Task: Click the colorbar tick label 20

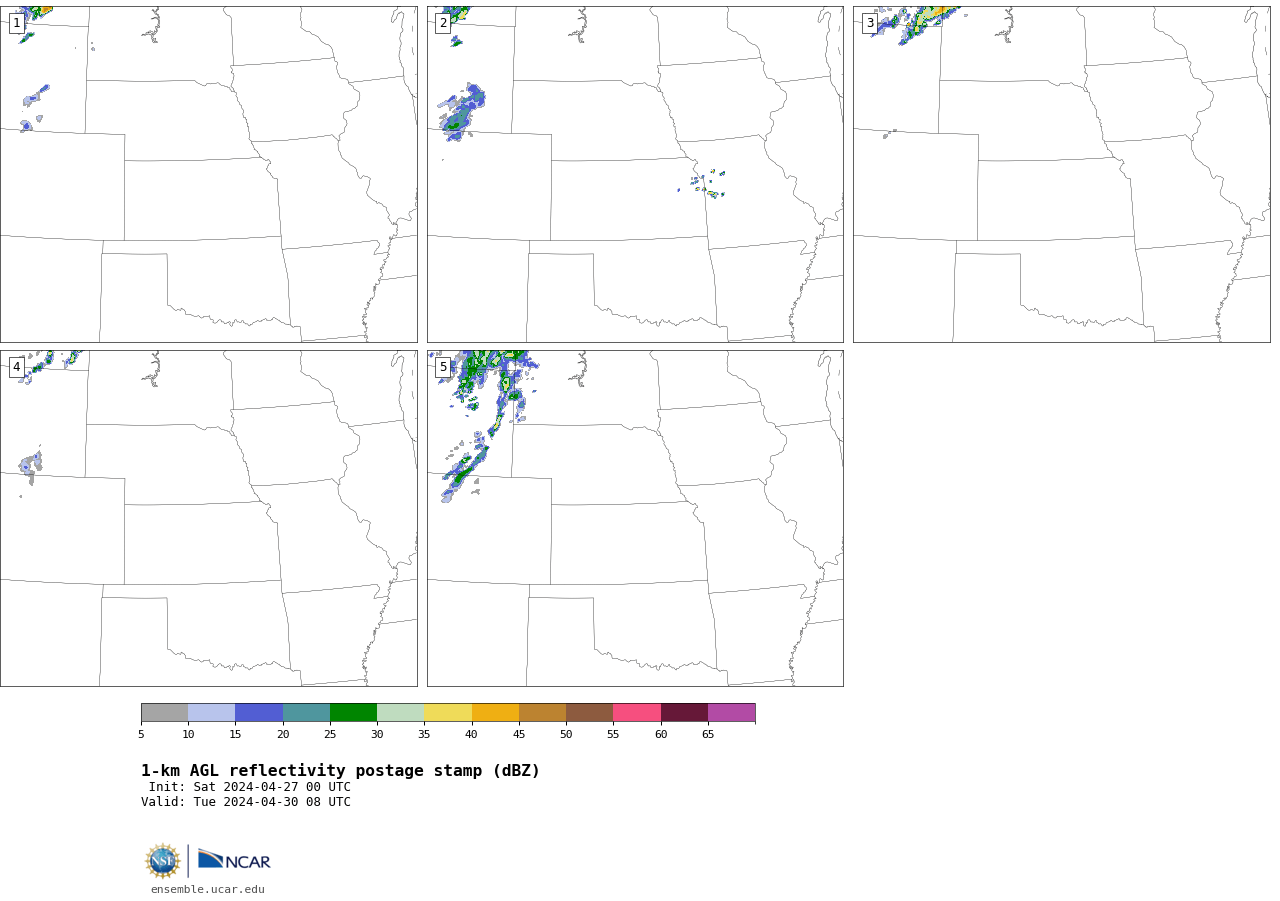Action: pyautogui.click(x=283, y=735)
